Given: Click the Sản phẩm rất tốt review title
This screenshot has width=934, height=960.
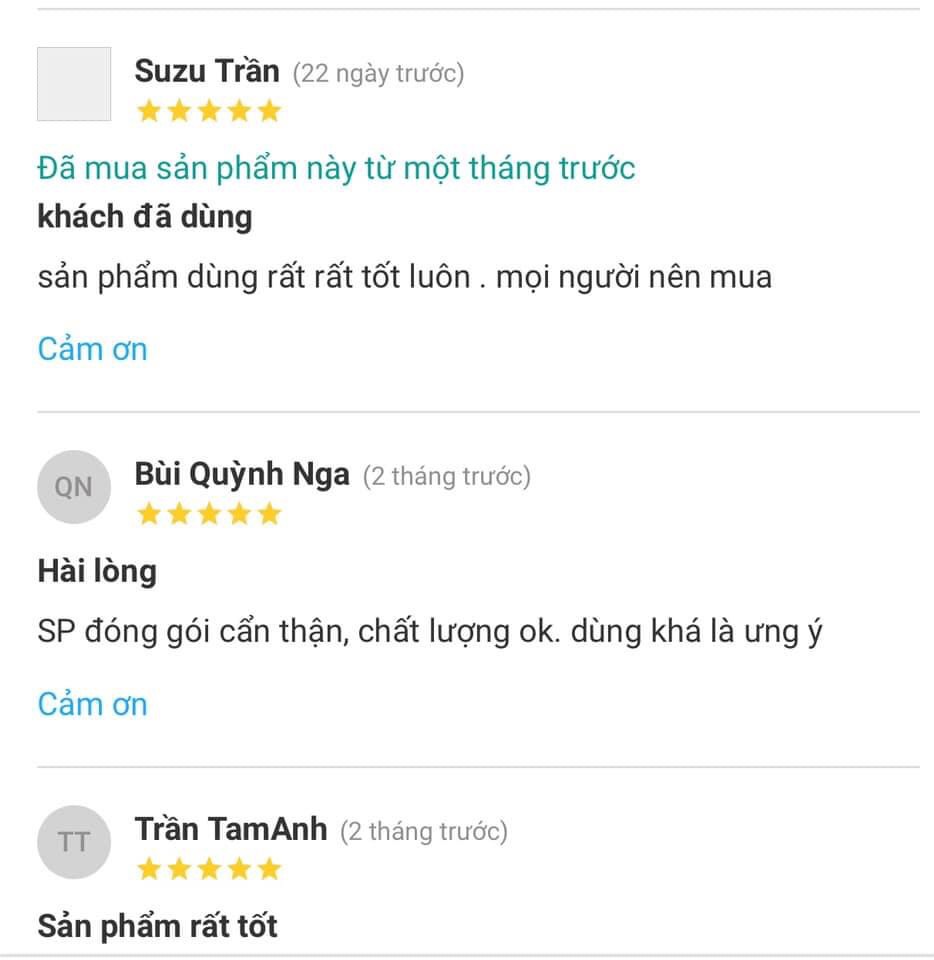Looking at the screenshot, I should tap(157, 925).
